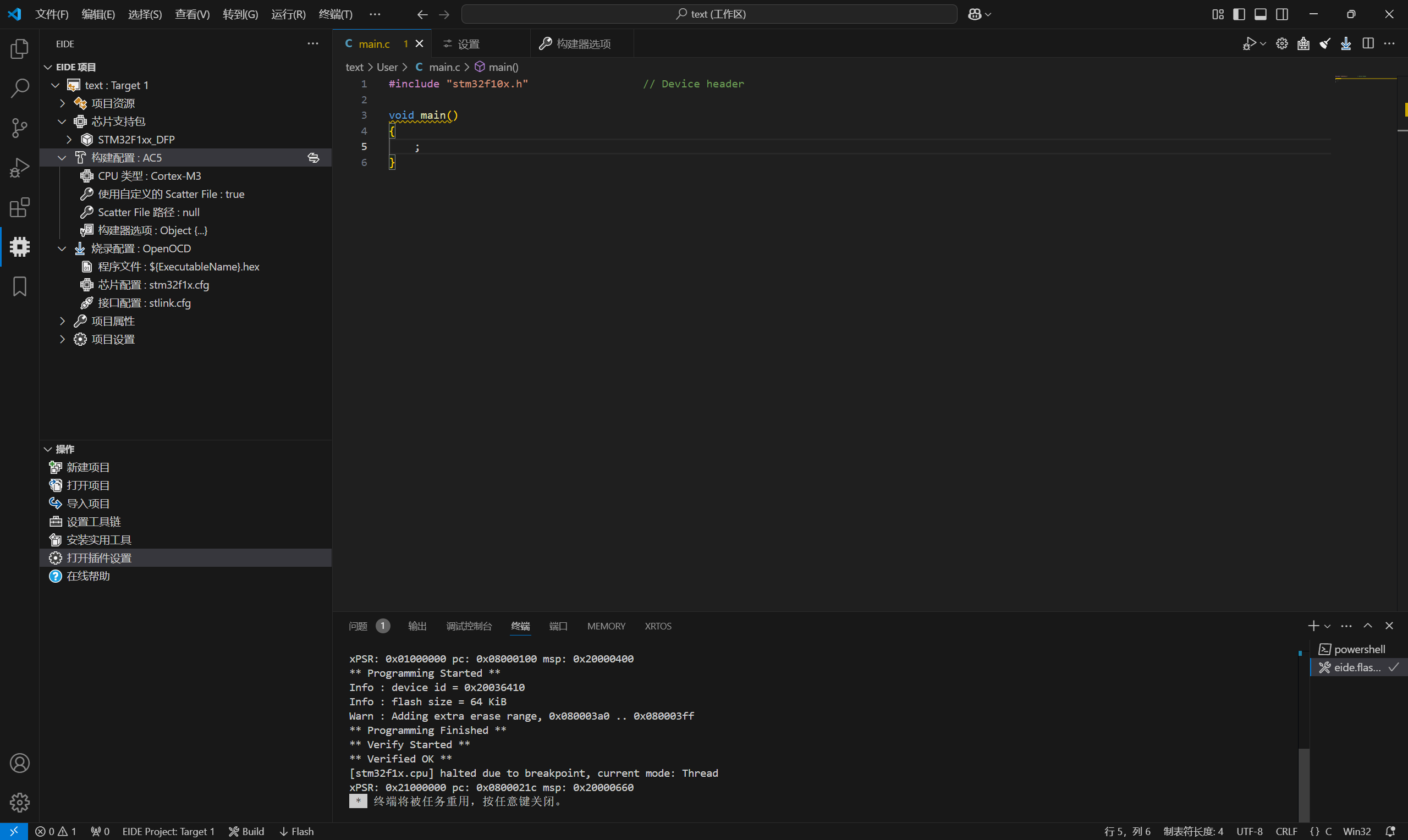Click the clean broom icon in editor toolbar
This screenshot has height=840, width=1408.
pyautogui.click(x=1325, y=43)
